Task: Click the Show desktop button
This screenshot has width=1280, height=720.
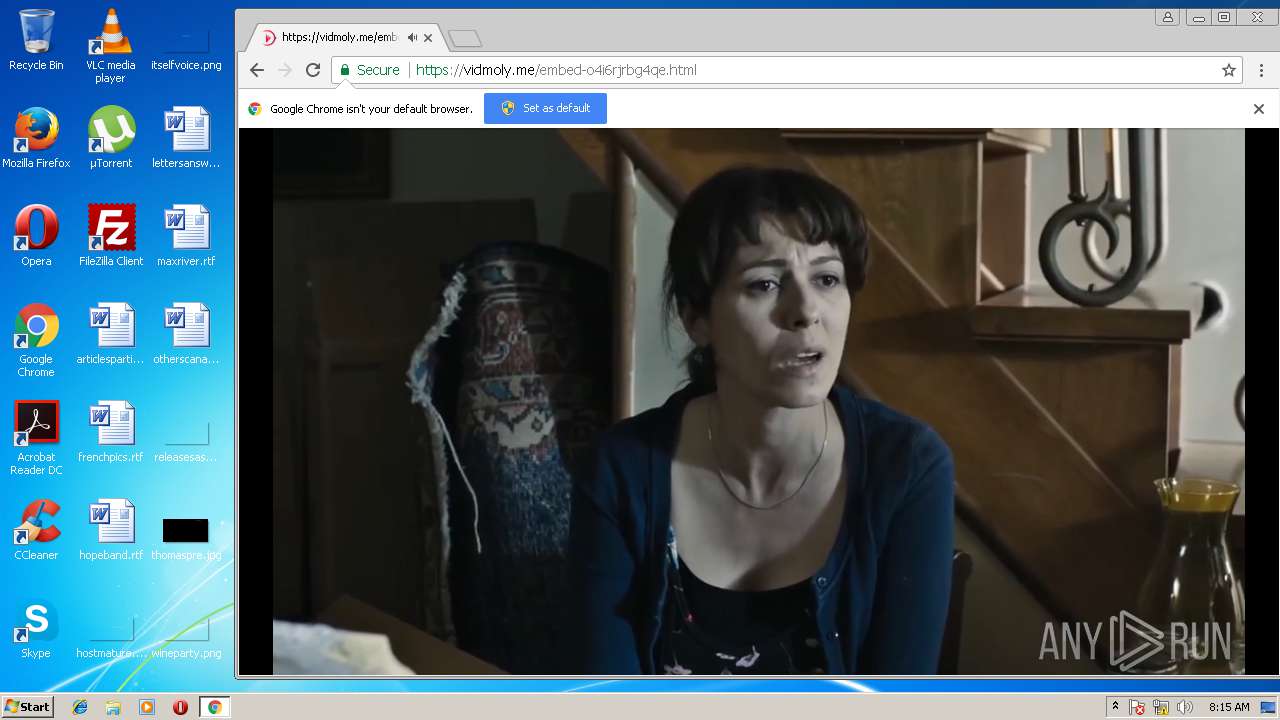Action: click(1268, 707)
